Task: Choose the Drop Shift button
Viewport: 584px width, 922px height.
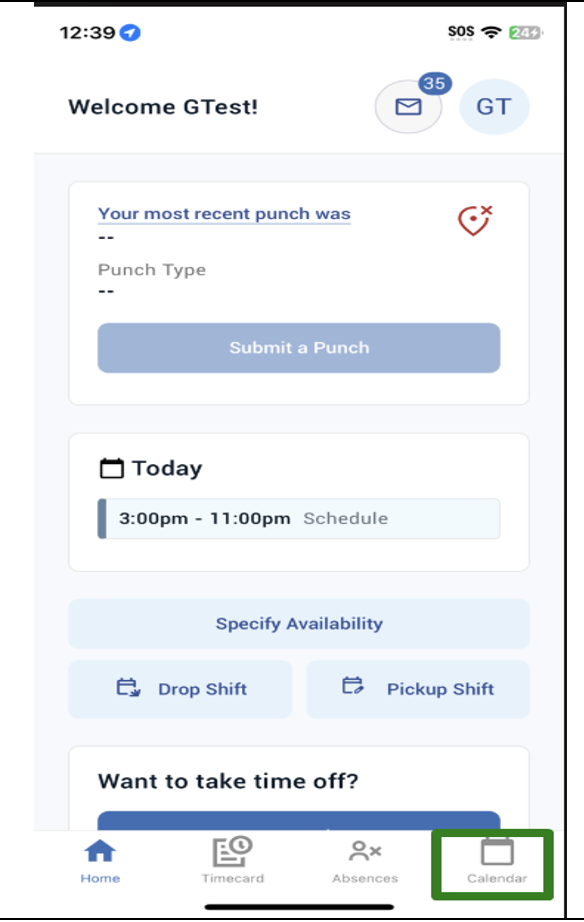Action: (180, 689)
